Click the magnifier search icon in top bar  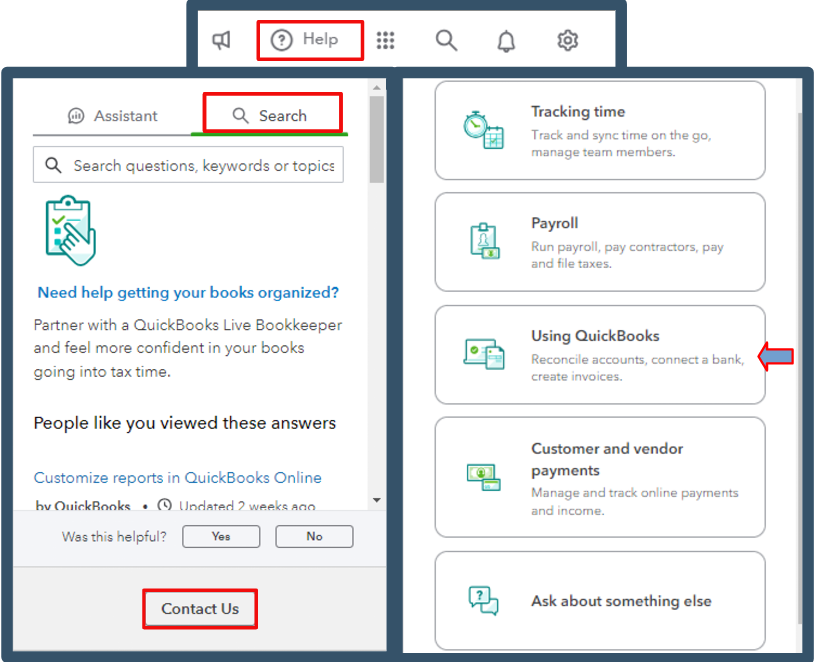pos(446,40)
